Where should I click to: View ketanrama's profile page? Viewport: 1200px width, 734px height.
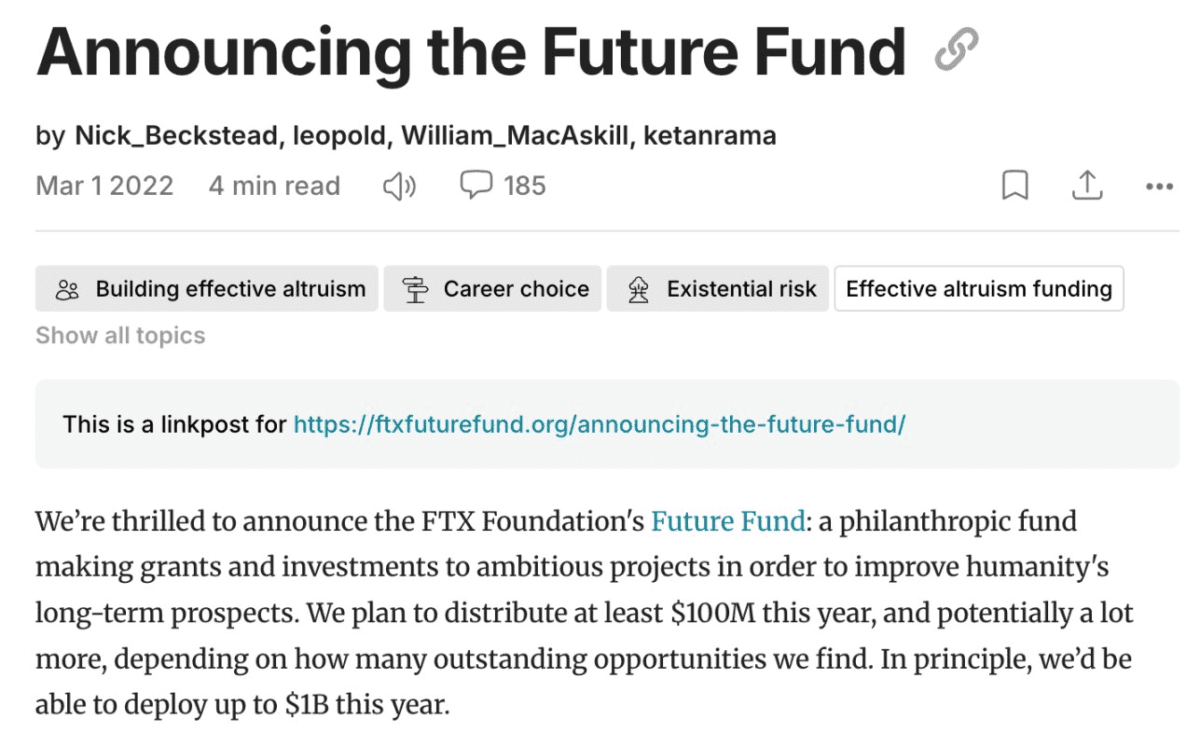709,136
